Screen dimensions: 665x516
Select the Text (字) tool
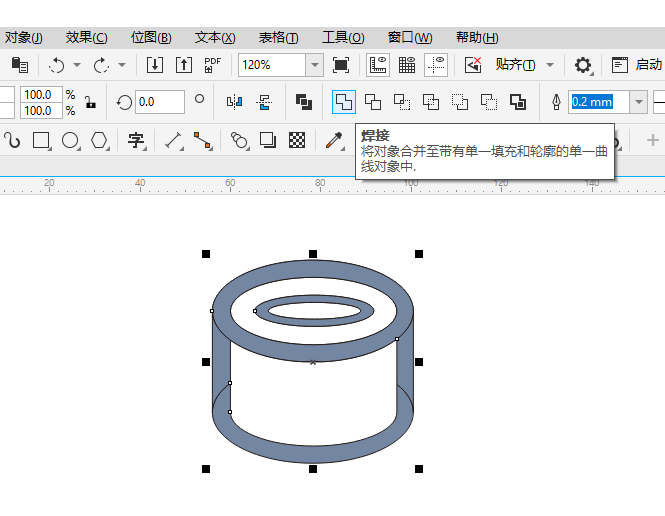[136, 141]
